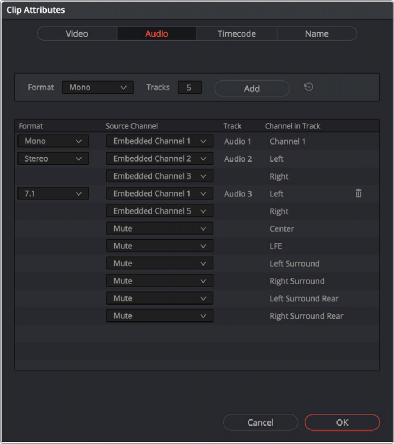
Task: Open Embedded Channel 3 source dropdown
Action: click(x=160, y=176)
